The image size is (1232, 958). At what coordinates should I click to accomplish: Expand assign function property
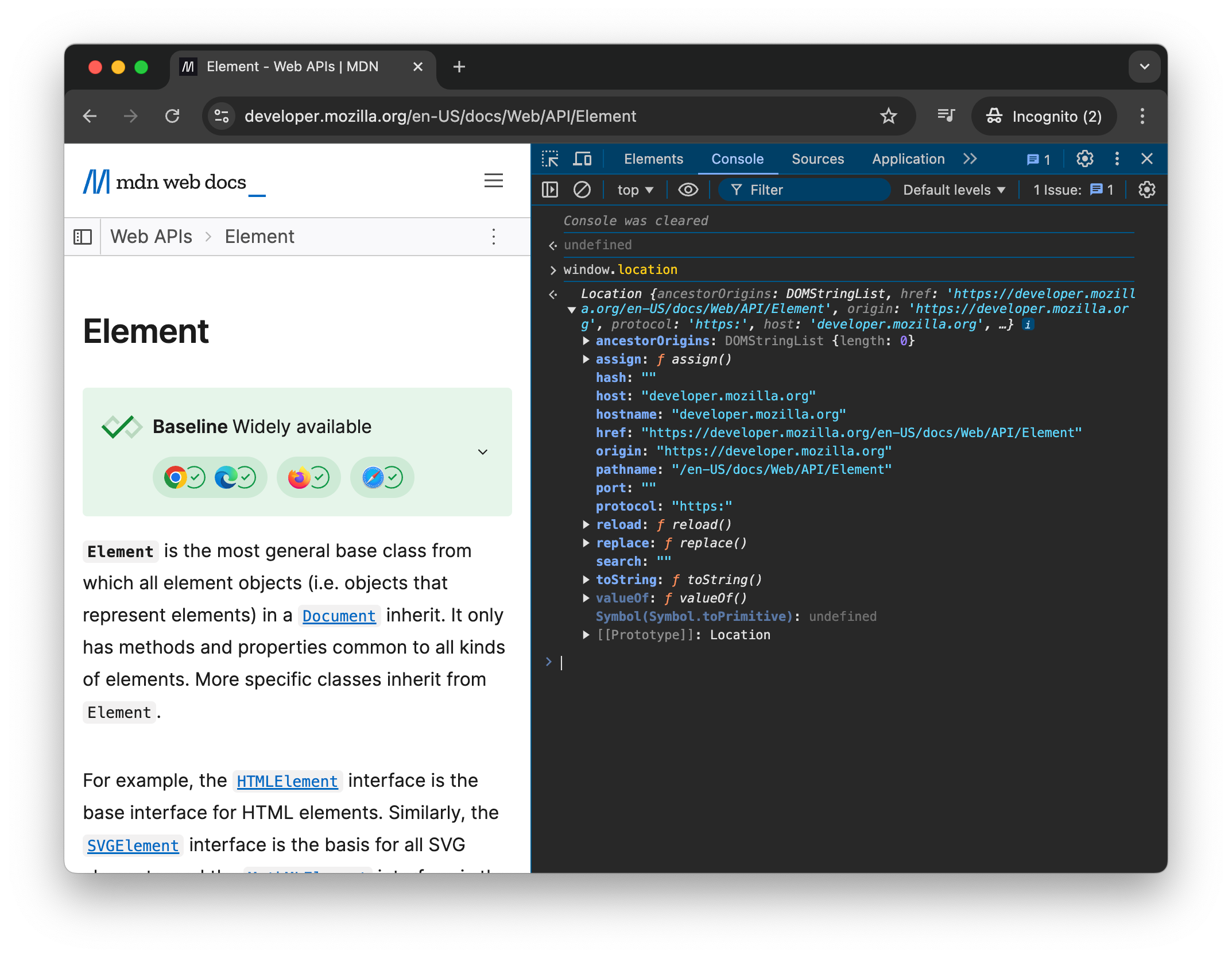click(586, 360)
